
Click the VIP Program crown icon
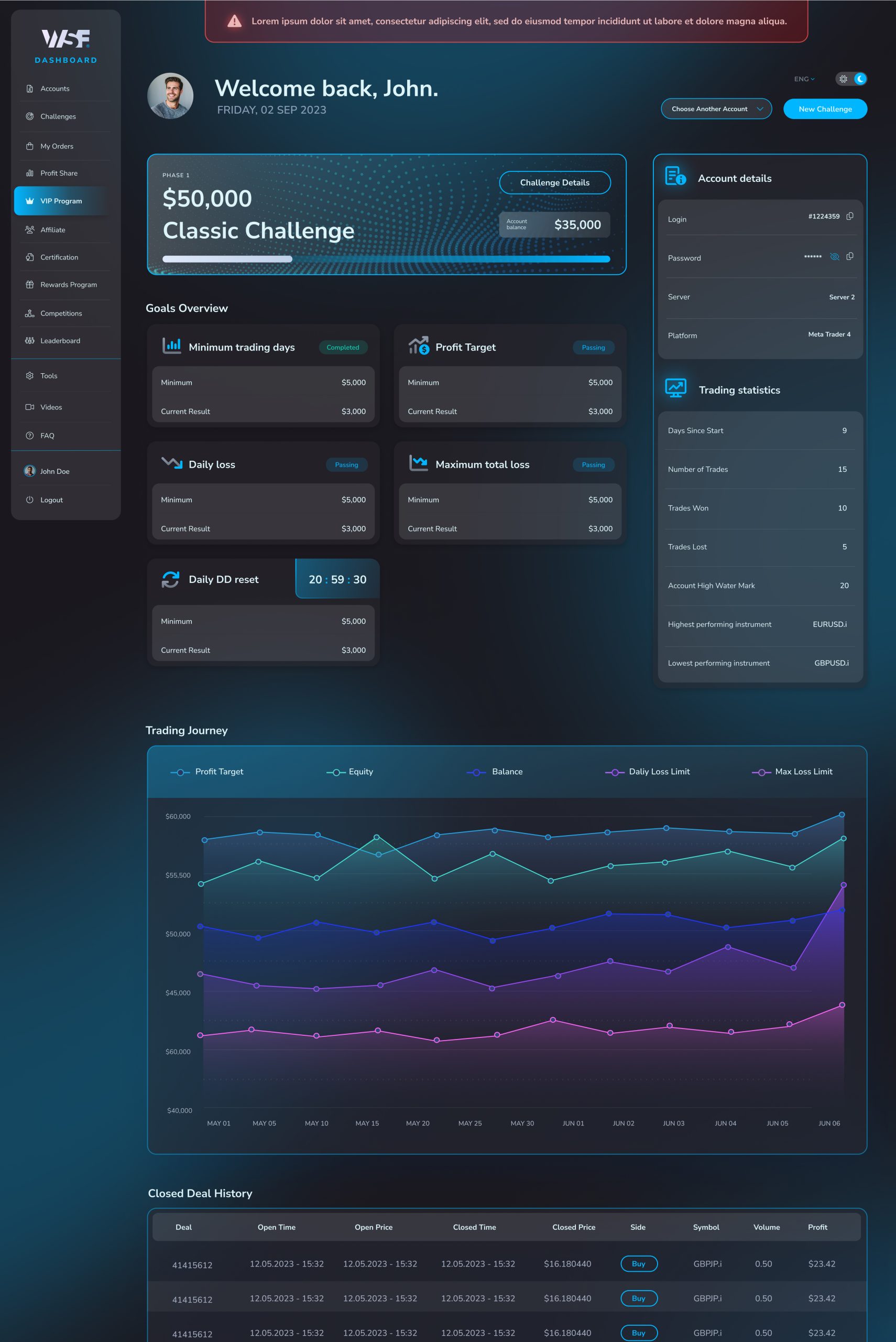tap(30, 201)
